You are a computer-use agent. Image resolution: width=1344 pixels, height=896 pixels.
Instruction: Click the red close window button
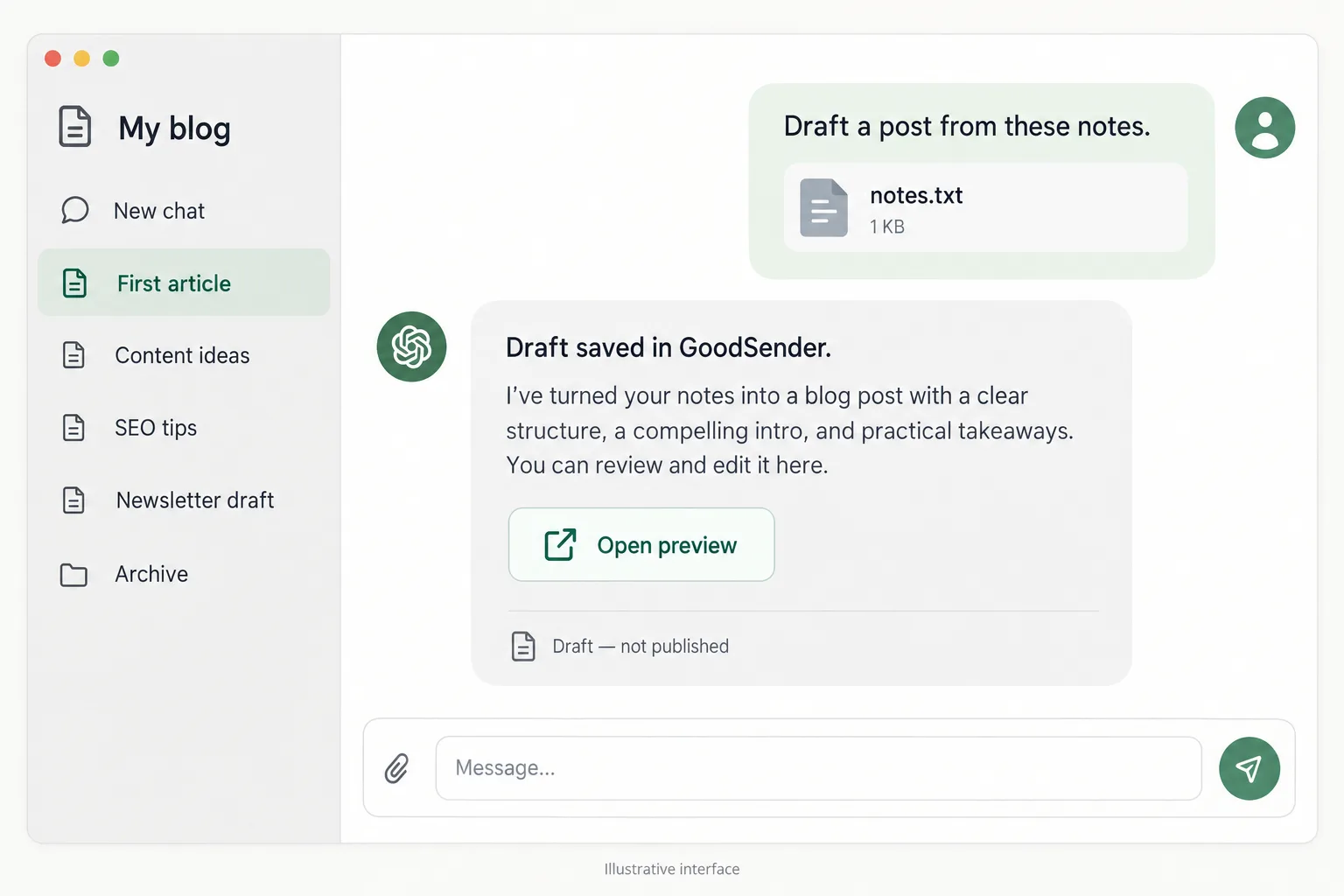tap(52, 59)
